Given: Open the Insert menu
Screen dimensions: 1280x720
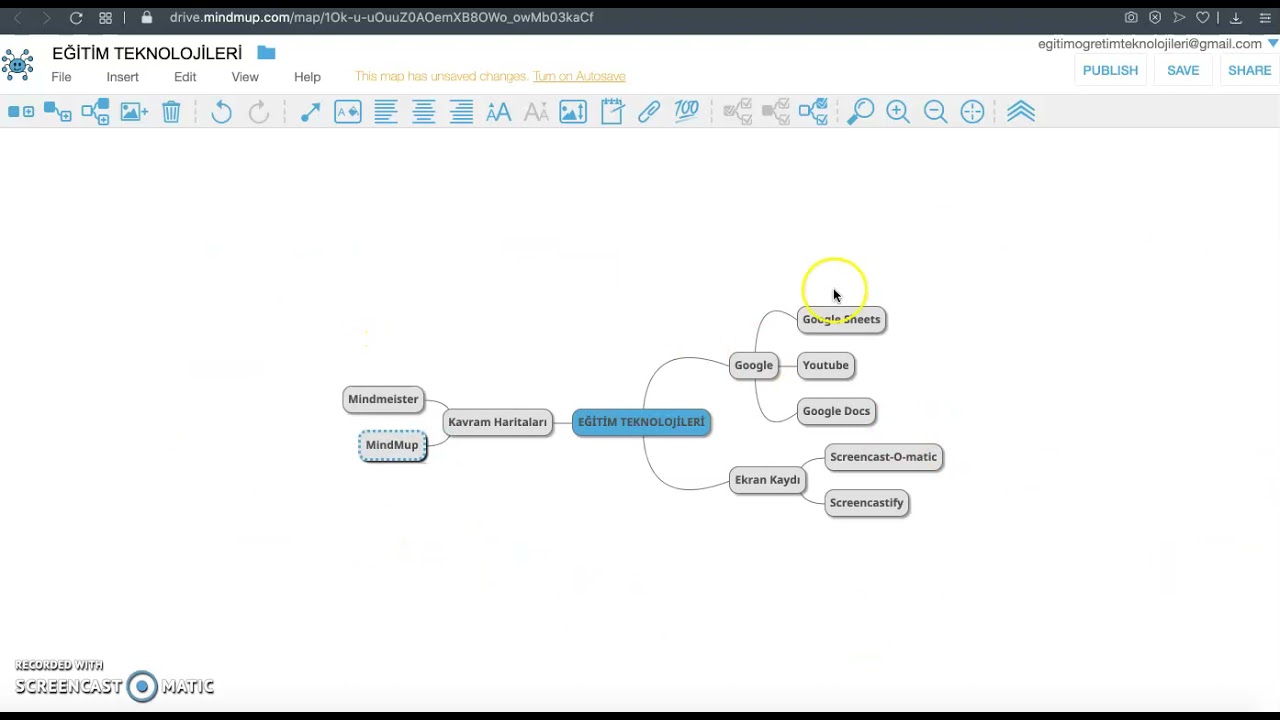Looking at the screenshot, I should 123,77.
